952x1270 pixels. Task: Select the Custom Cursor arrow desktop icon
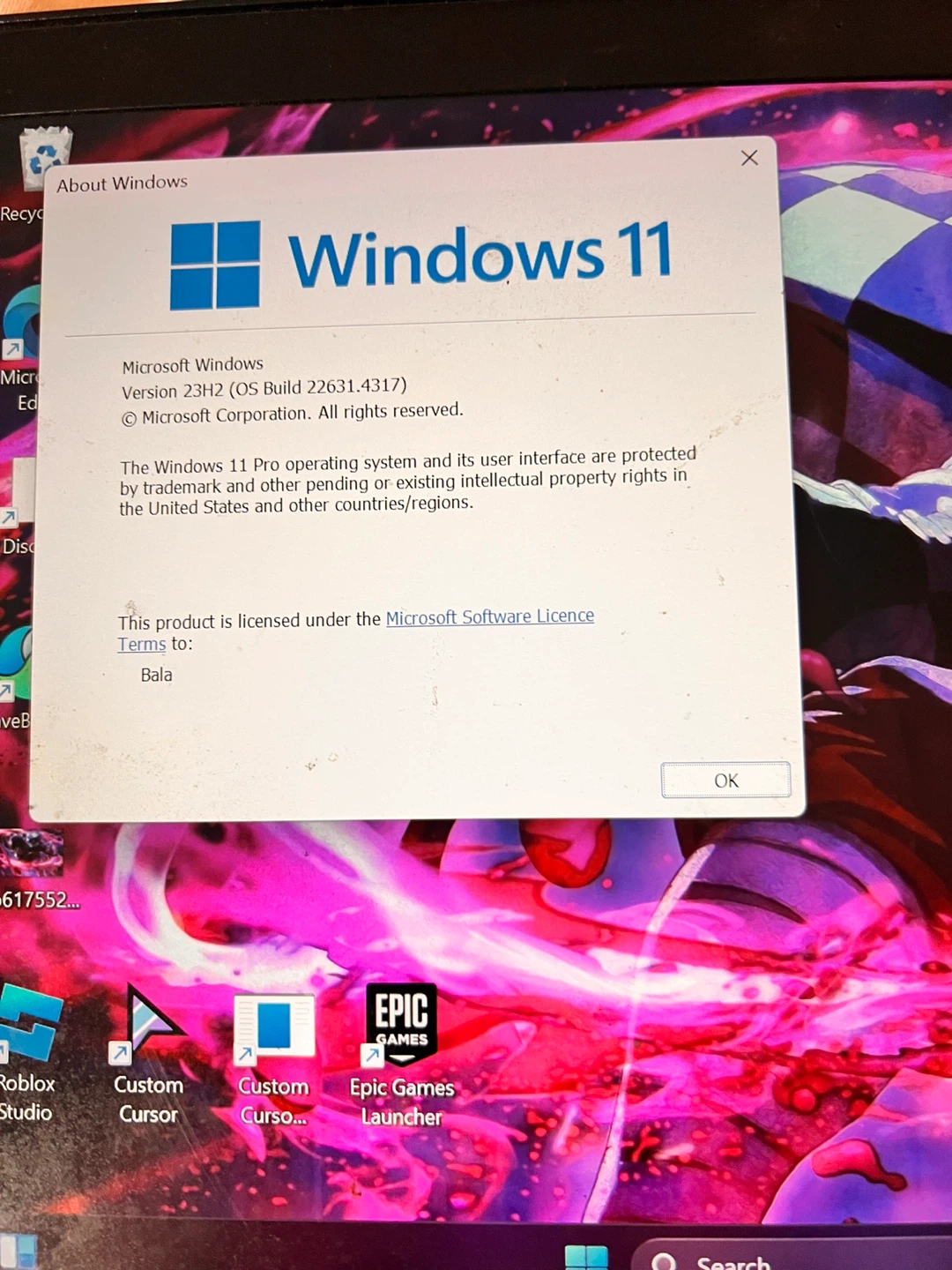coord(149,1055)
